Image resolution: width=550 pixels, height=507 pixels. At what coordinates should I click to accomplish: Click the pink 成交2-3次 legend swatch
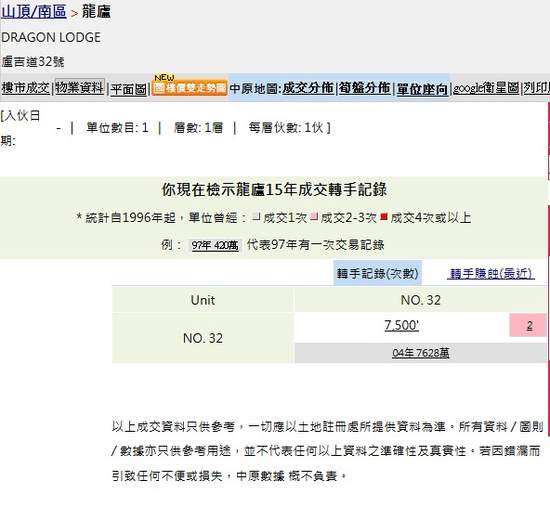314,217
